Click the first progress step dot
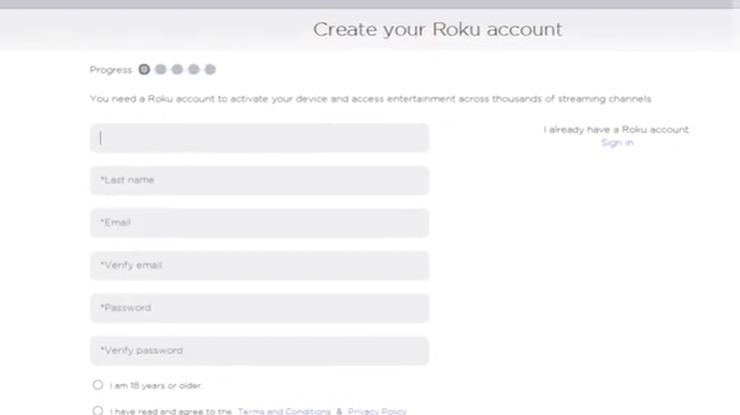Image resolution: width=740 pixels, height=415 pixels. (144, 69)
